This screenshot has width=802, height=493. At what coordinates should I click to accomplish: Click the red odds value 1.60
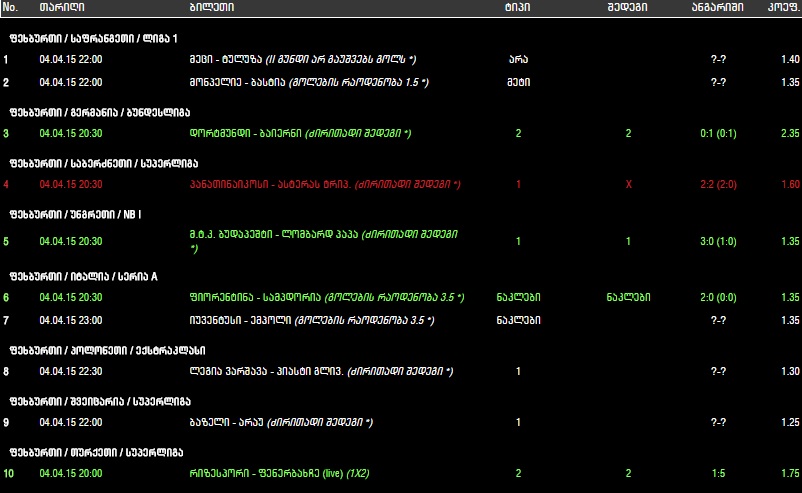(790, 185)
